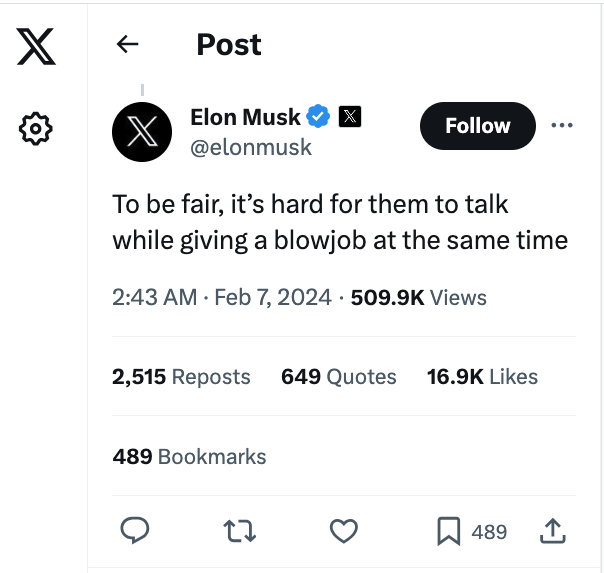View the 16.9K Likes list
The image size is (604, 573).
tap(482, 377)
